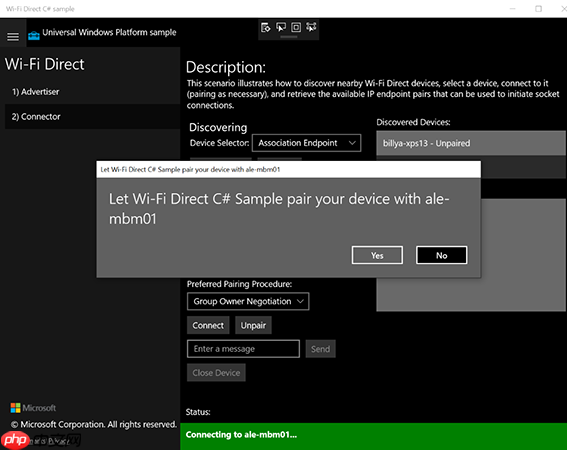This screenshot has width=567, height=450.
Task: Select billya-xps13 - Unpaired device row
Action: click(x=471, y=143)
